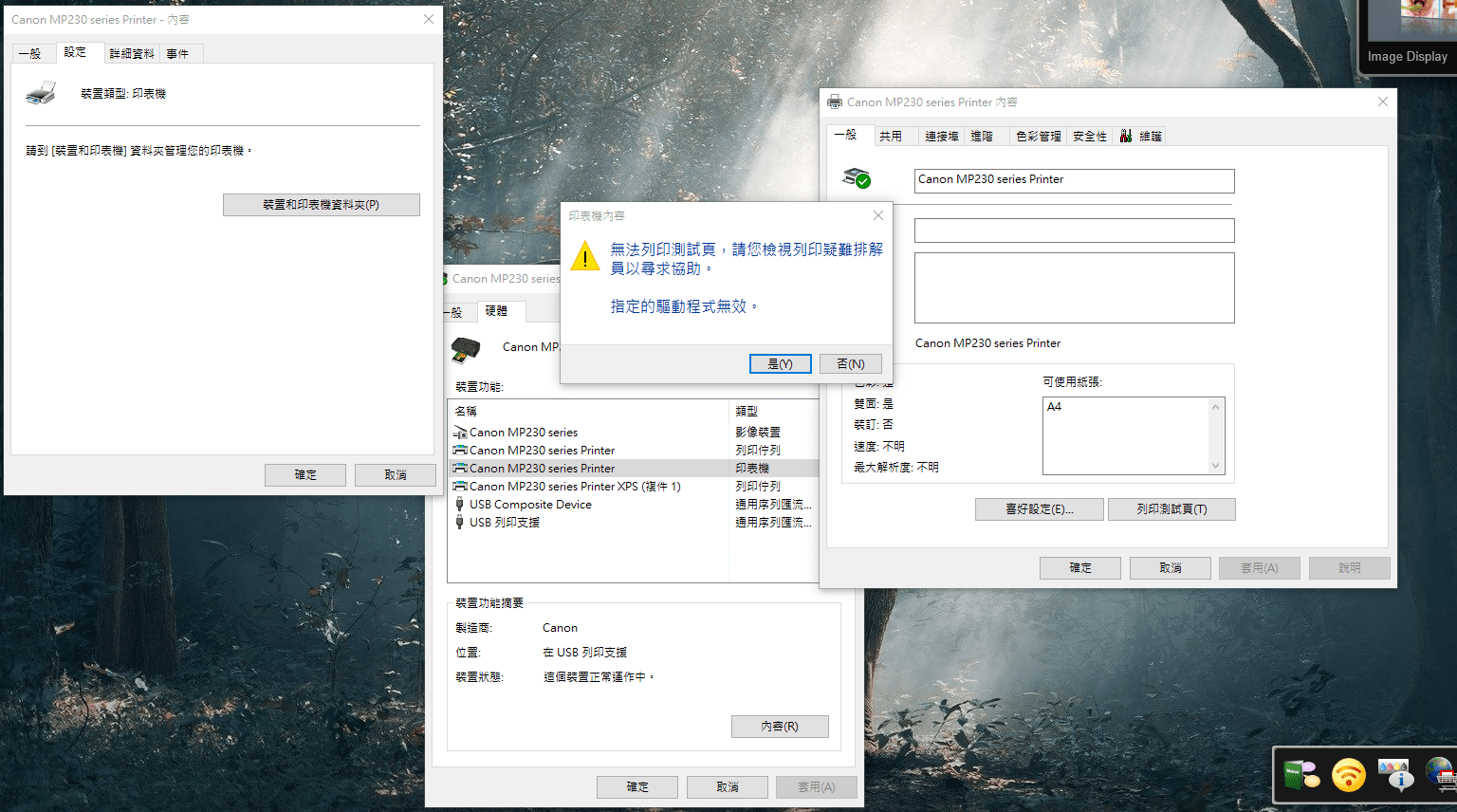The width and height of the screenshot is (1457, 812).
Task: Click the scrollbar arrow in the paper list
Action: 1216,407
